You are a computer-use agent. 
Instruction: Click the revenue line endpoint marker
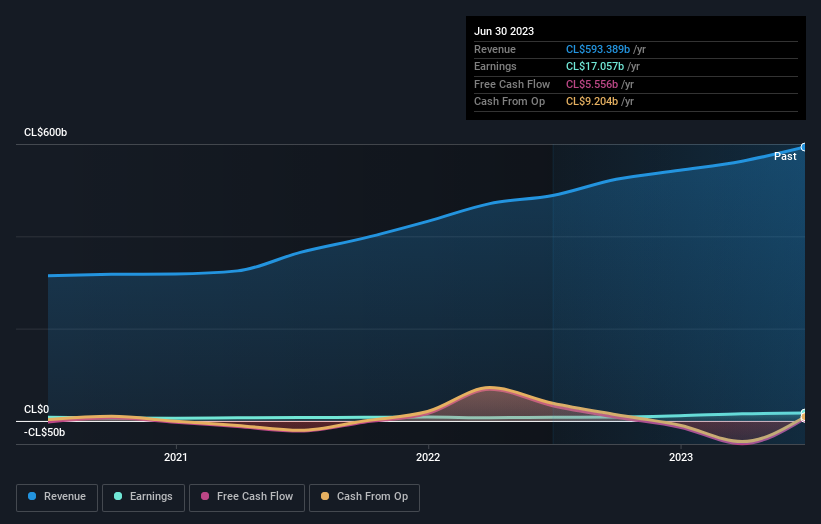[x=804, y=148]
